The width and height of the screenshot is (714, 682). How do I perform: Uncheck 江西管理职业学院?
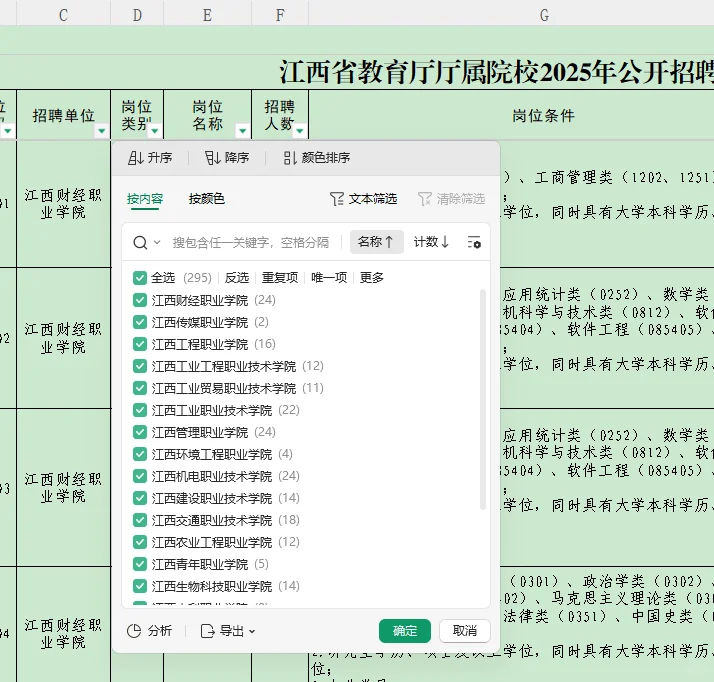click(x=140, y=432)
